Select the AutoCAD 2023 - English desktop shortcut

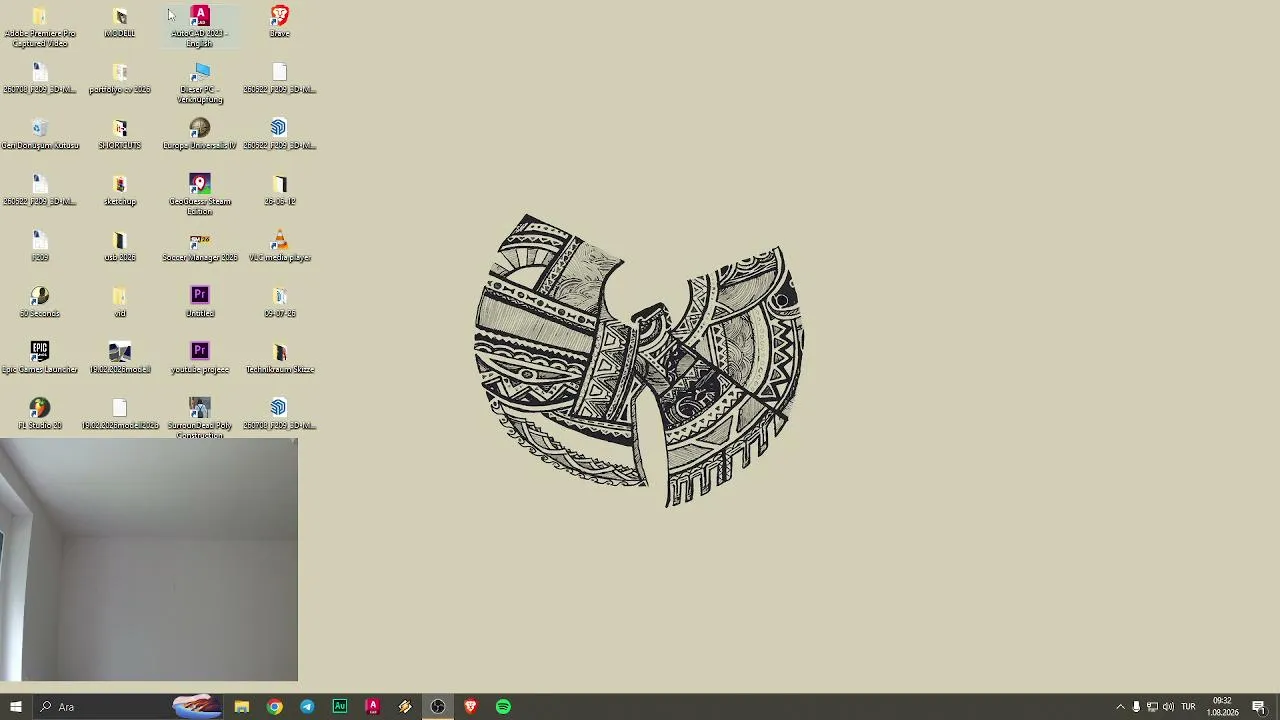tap(200, 27)
